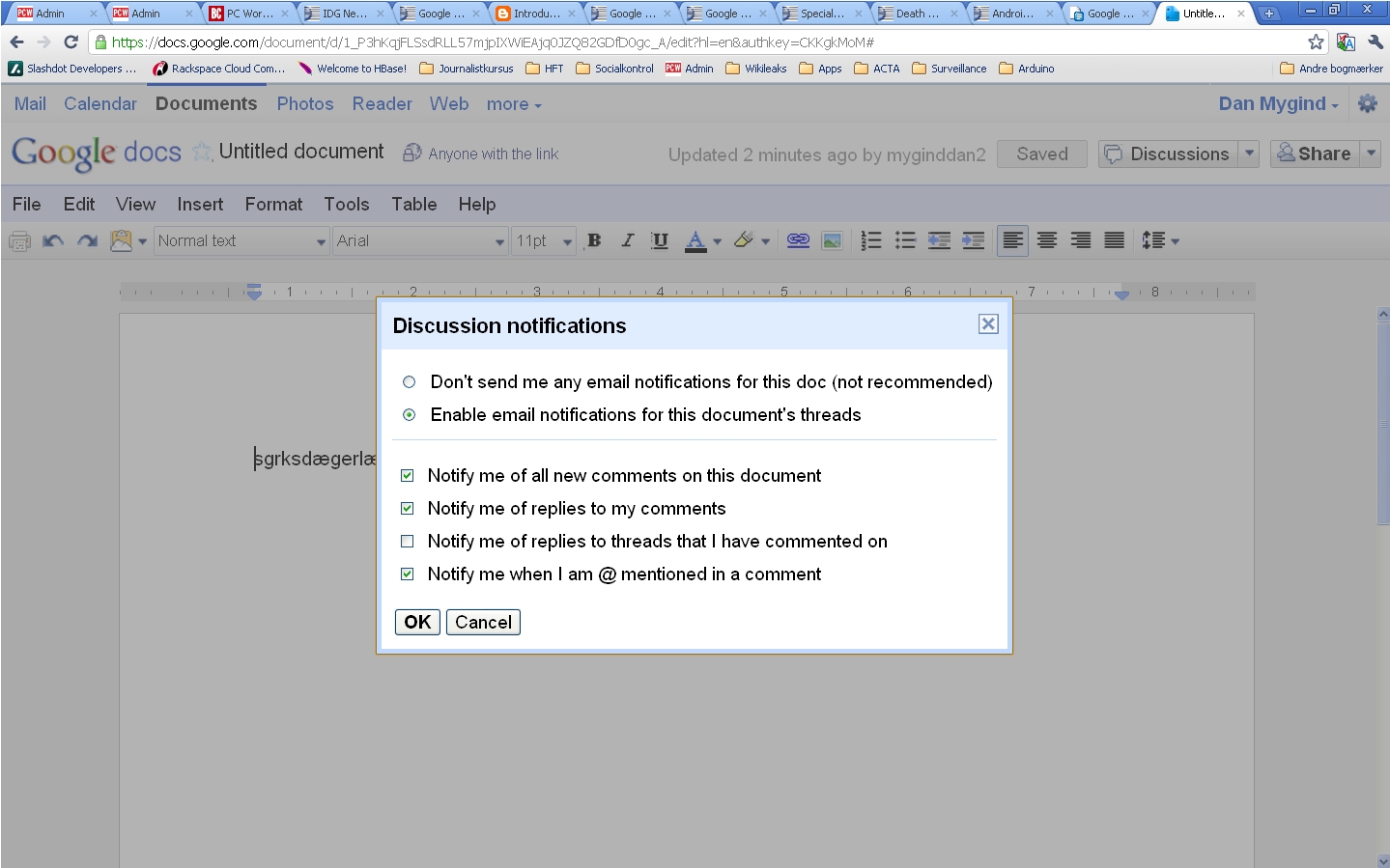Open the Insert menu
This screenshot has height=868, width=1390.
(x=200, y=205)
